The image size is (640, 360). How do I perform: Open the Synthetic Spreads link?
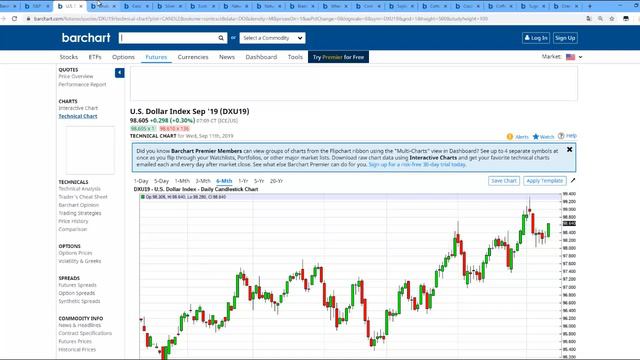(79, 301)
